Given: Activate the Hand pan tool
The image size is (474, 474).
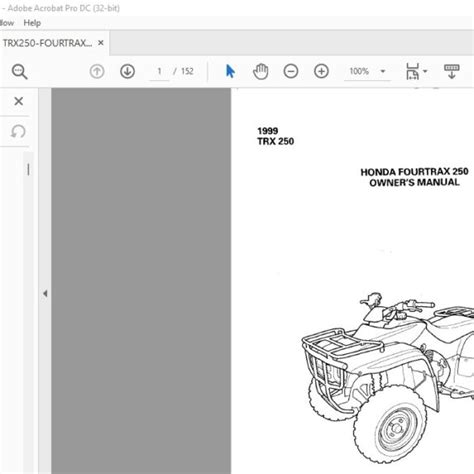Looking at the screenshot, I should click(x=260, y=71).
